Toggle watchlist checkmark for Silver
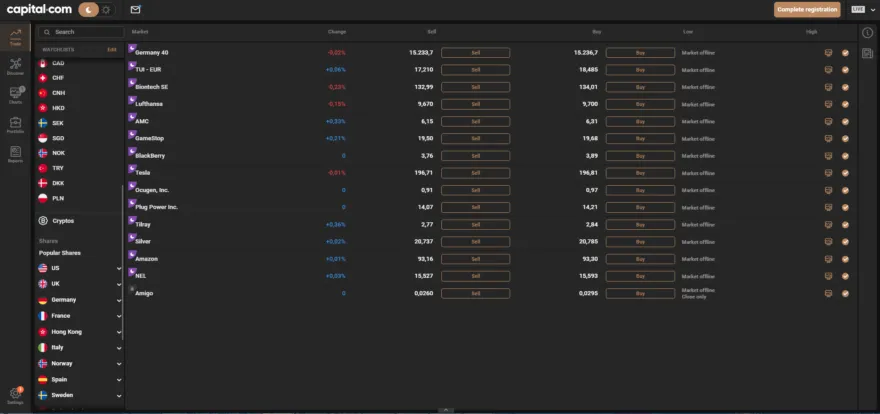Screen dimensions: 880x414 (845, 241)
